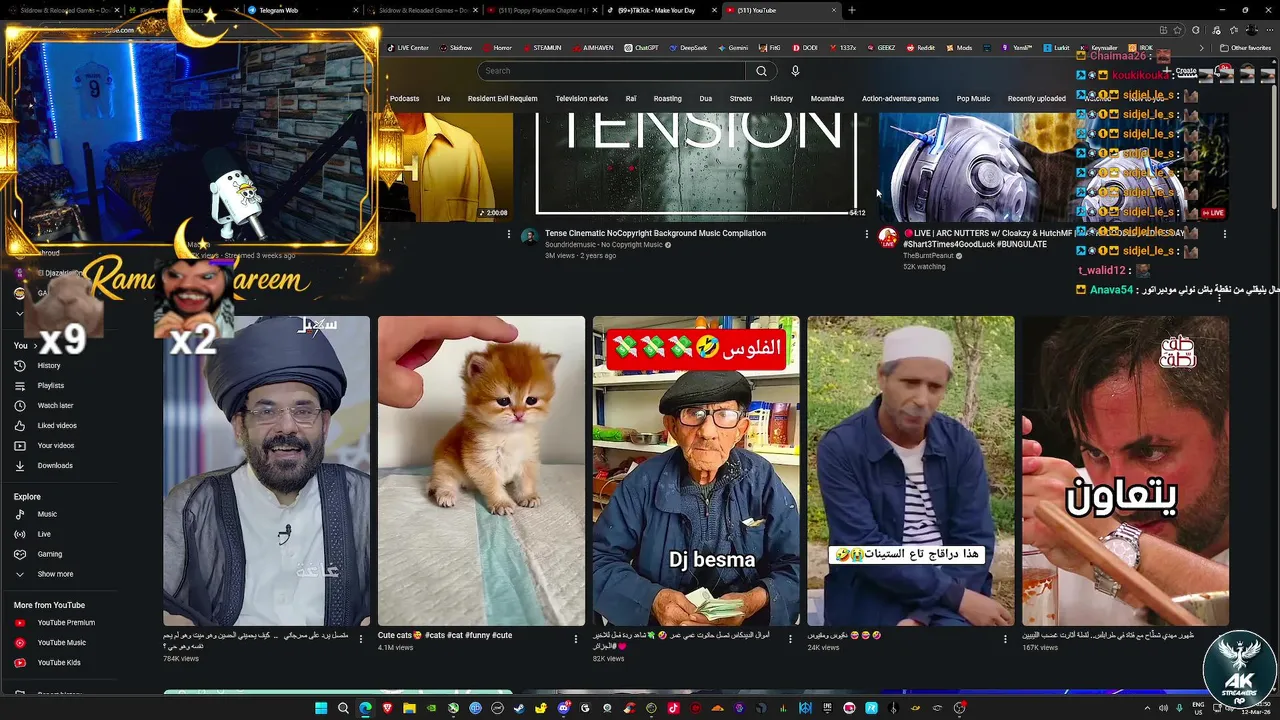Show more bookmarks with the overflow chevron

pos(1202,47)
